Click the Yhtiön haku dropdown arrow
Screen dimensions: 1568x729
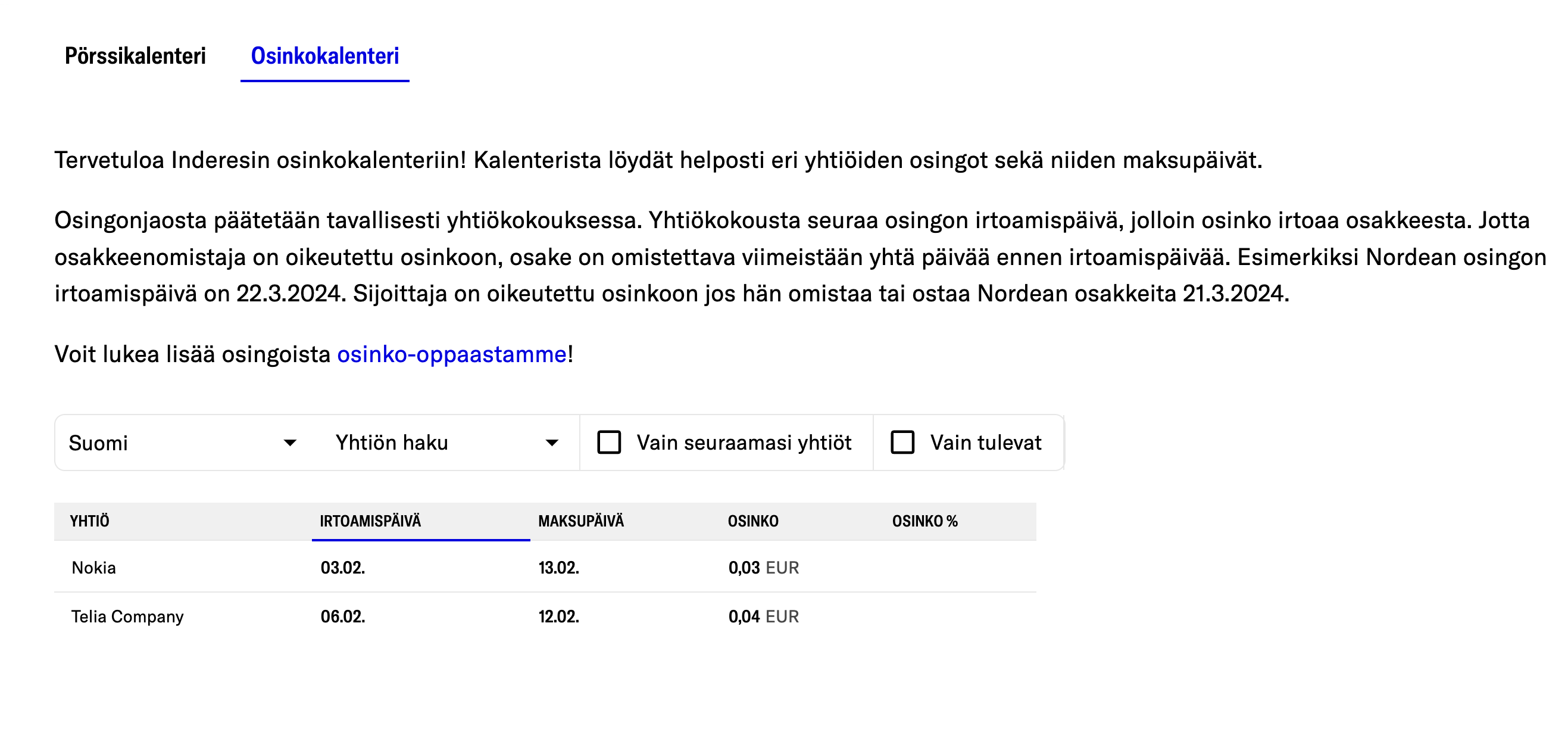tap(552, 443)
